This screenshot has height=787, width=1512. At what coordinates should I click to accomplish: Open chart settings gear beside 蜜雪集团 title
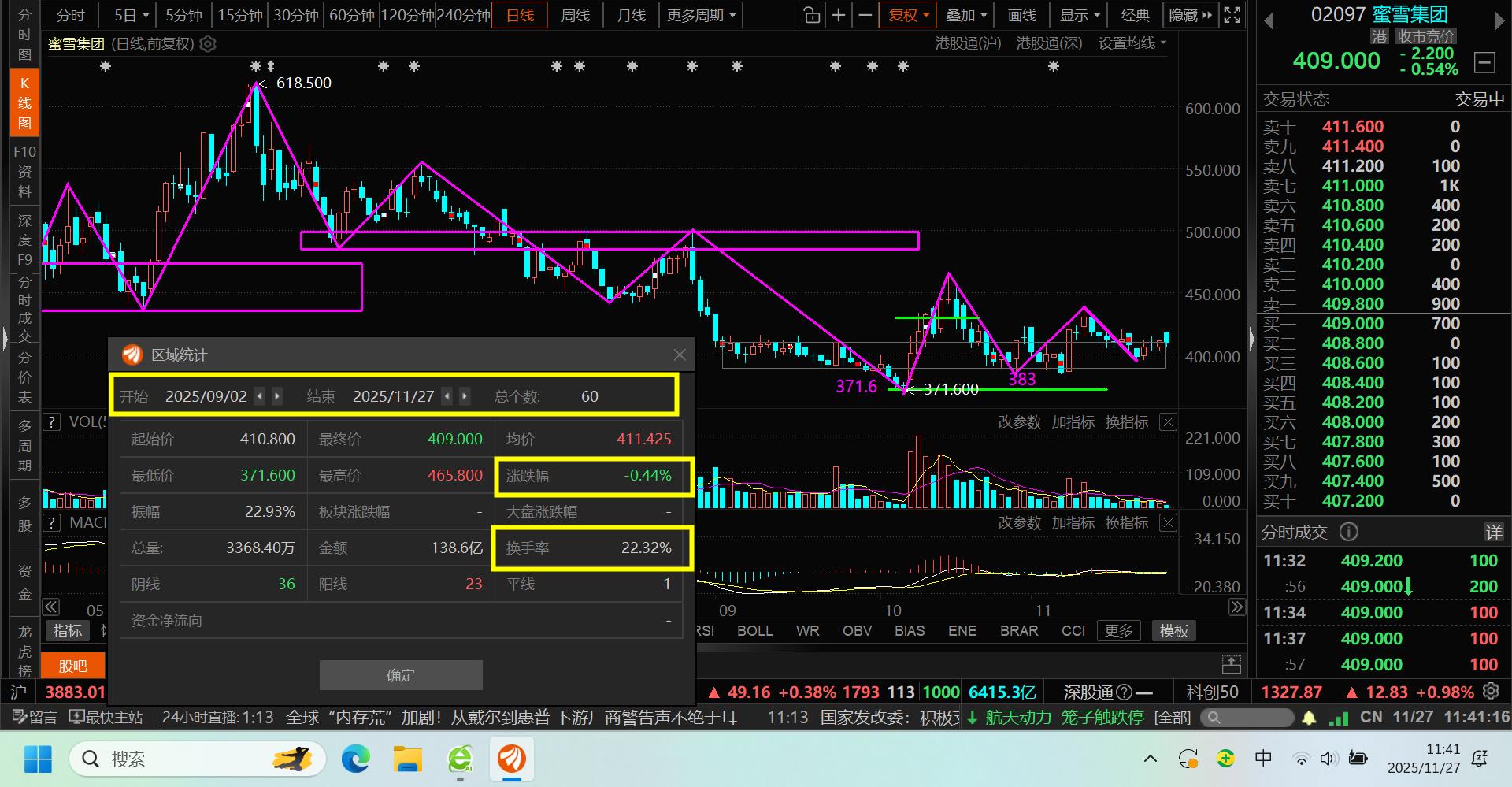point(208,44)
